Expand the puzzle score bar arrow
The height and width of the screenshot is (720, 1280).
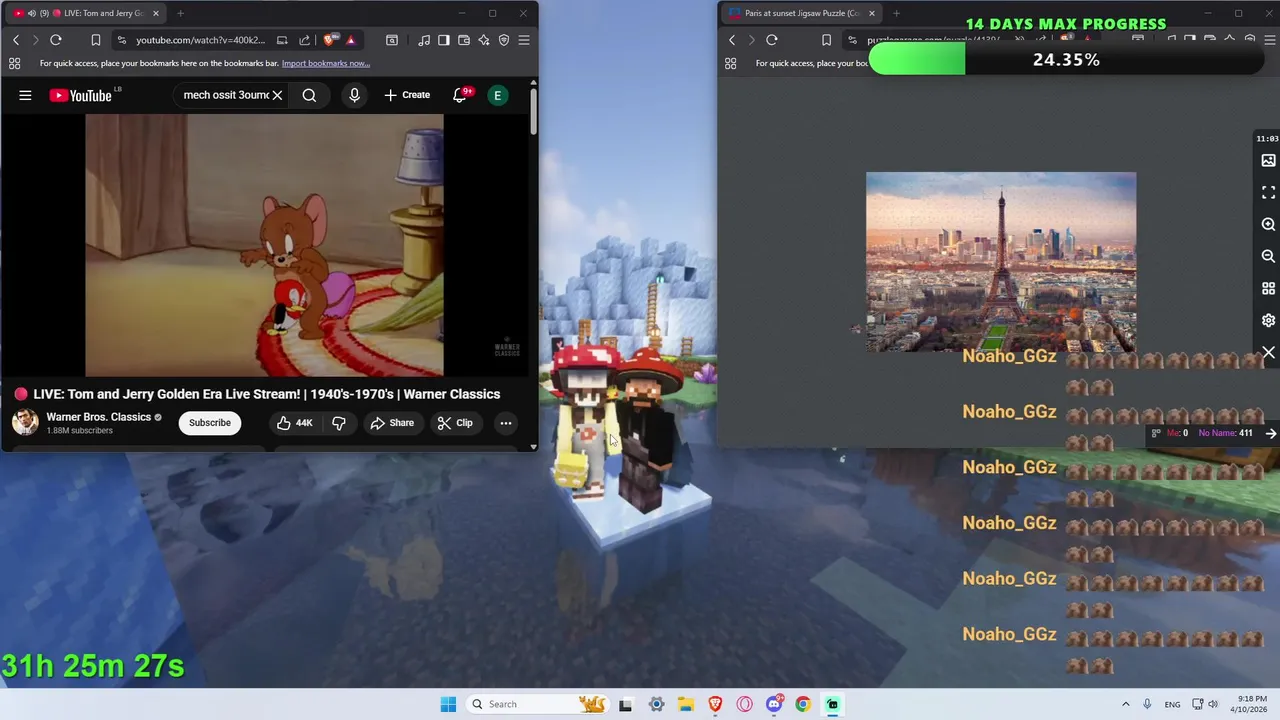(x=1270, y=433)
